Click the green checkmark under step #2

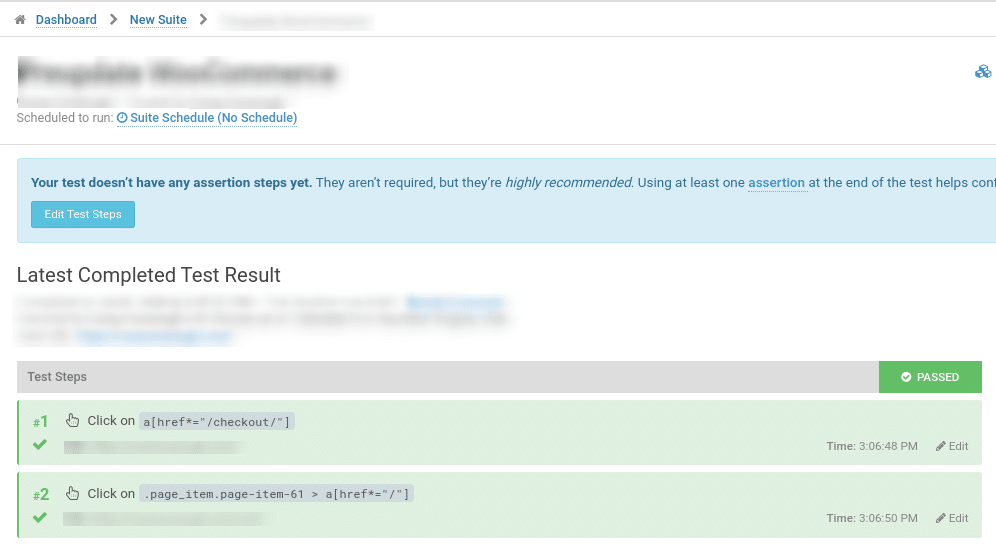click(40, 517)
